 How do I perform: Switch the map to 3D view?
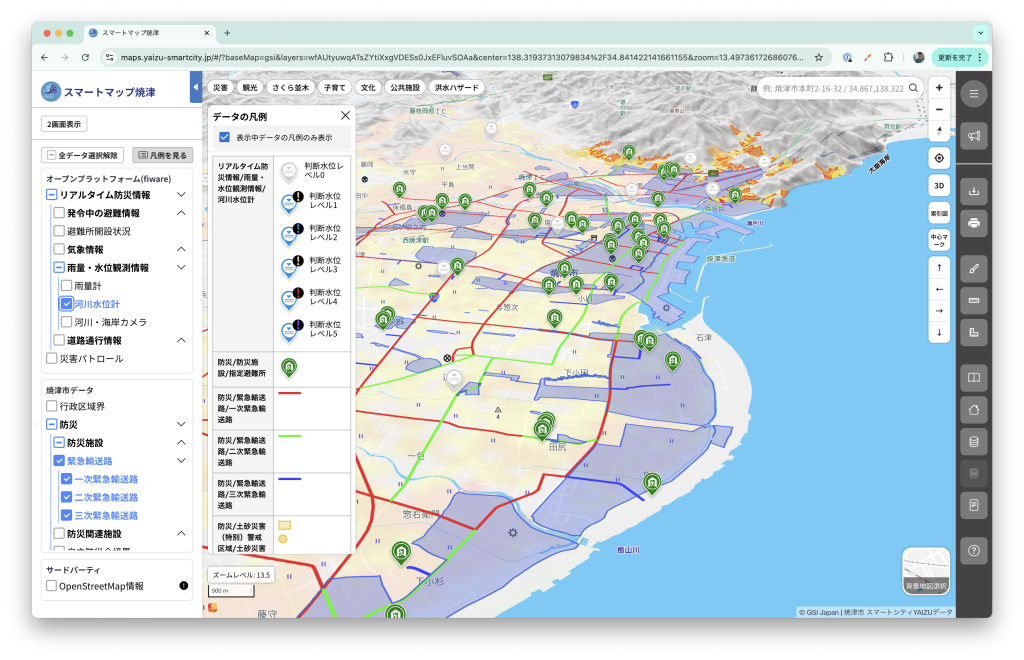[938, 185]
